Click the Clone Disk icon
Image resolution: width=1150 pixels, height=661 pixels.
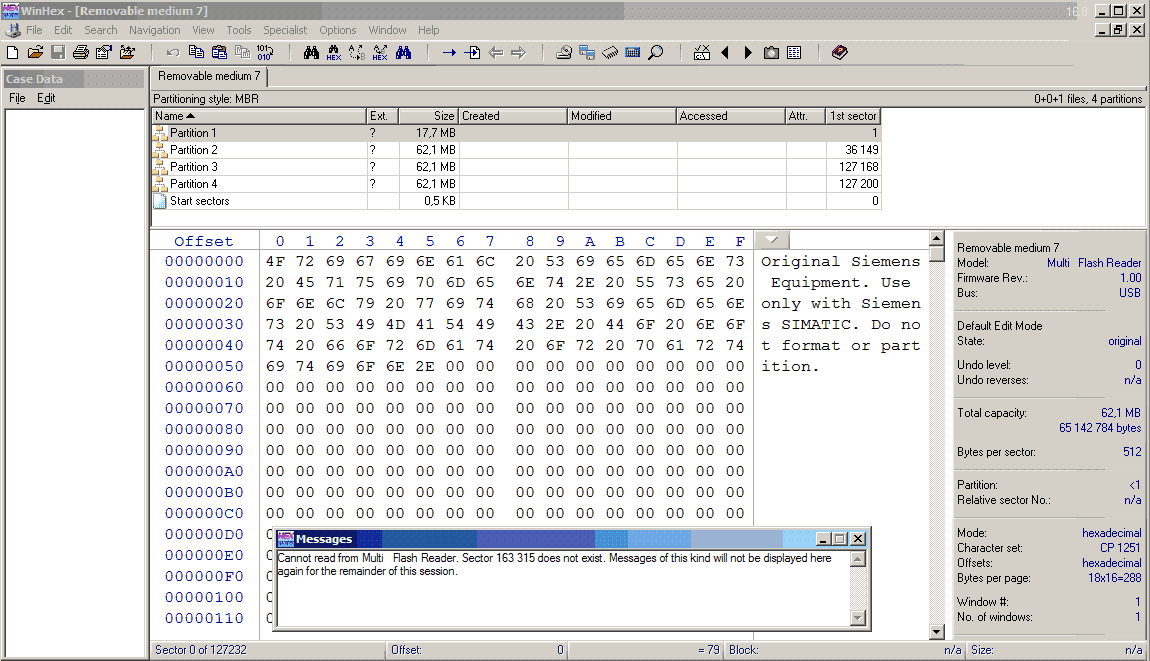point(587,53)
